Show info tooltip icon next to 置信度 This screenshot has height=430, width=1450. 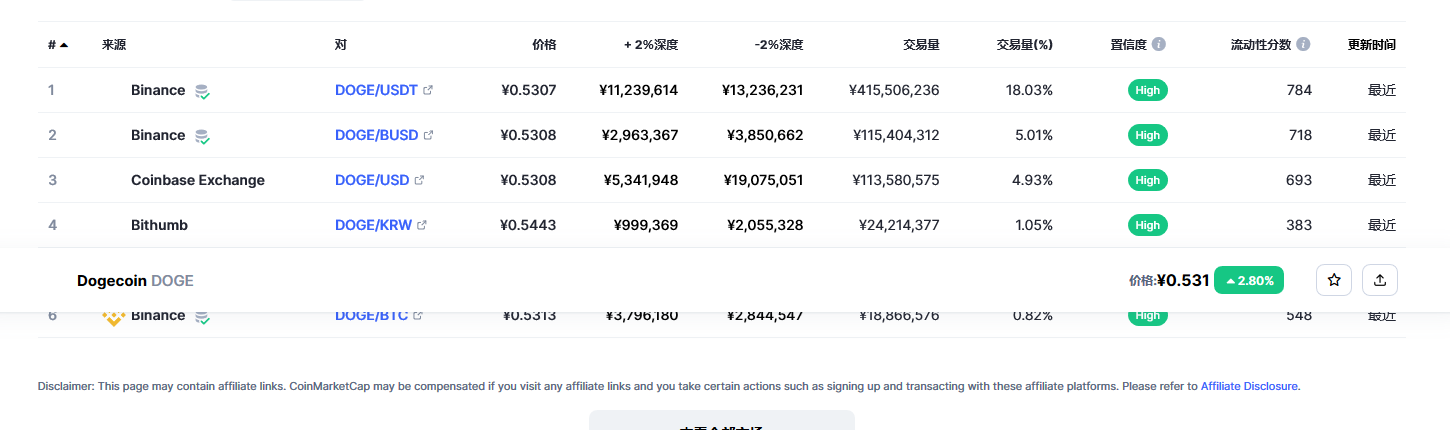pos(1158,45)
